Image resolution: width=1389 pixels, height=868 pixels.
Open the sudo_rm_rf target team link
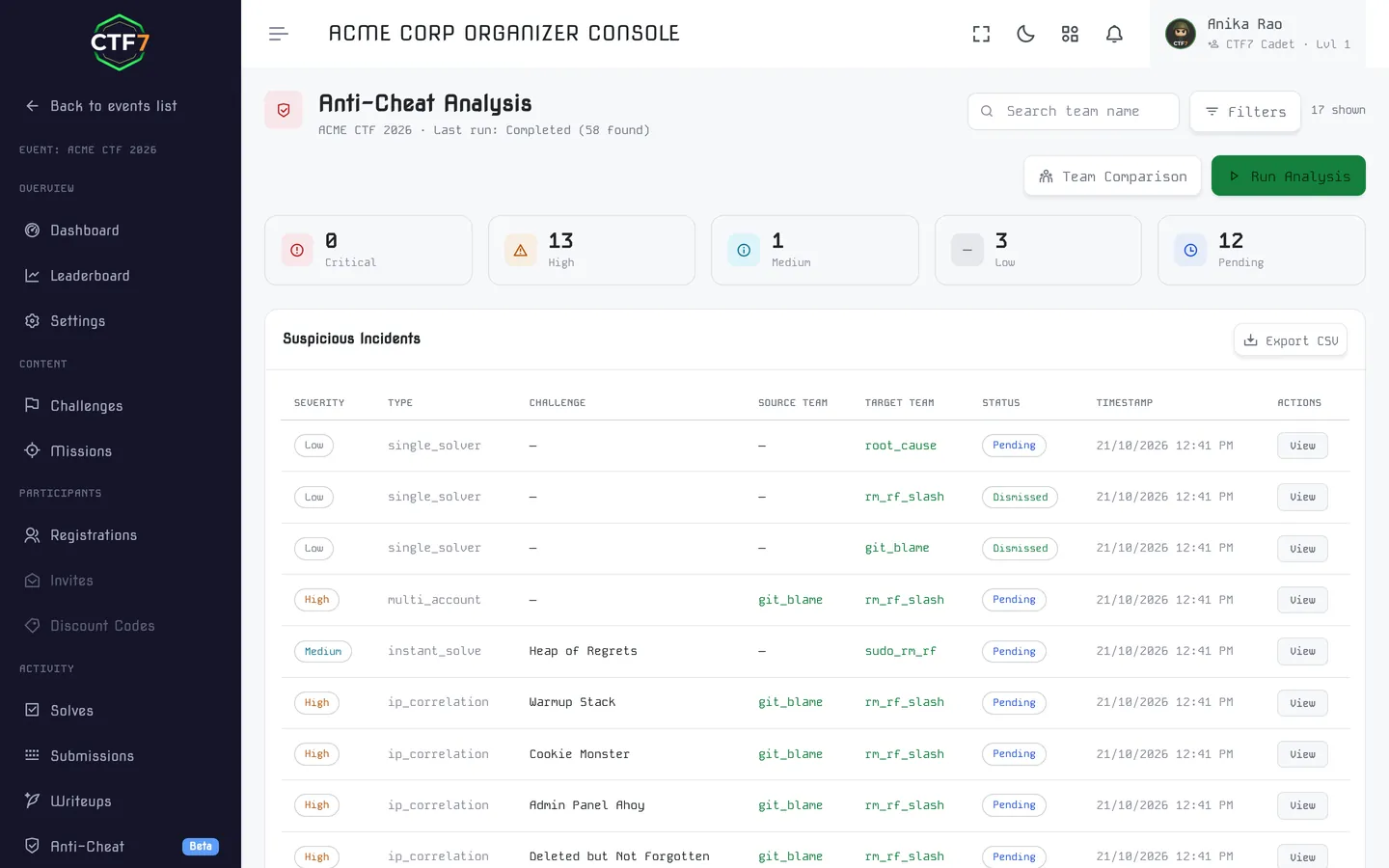coord(900,651)
